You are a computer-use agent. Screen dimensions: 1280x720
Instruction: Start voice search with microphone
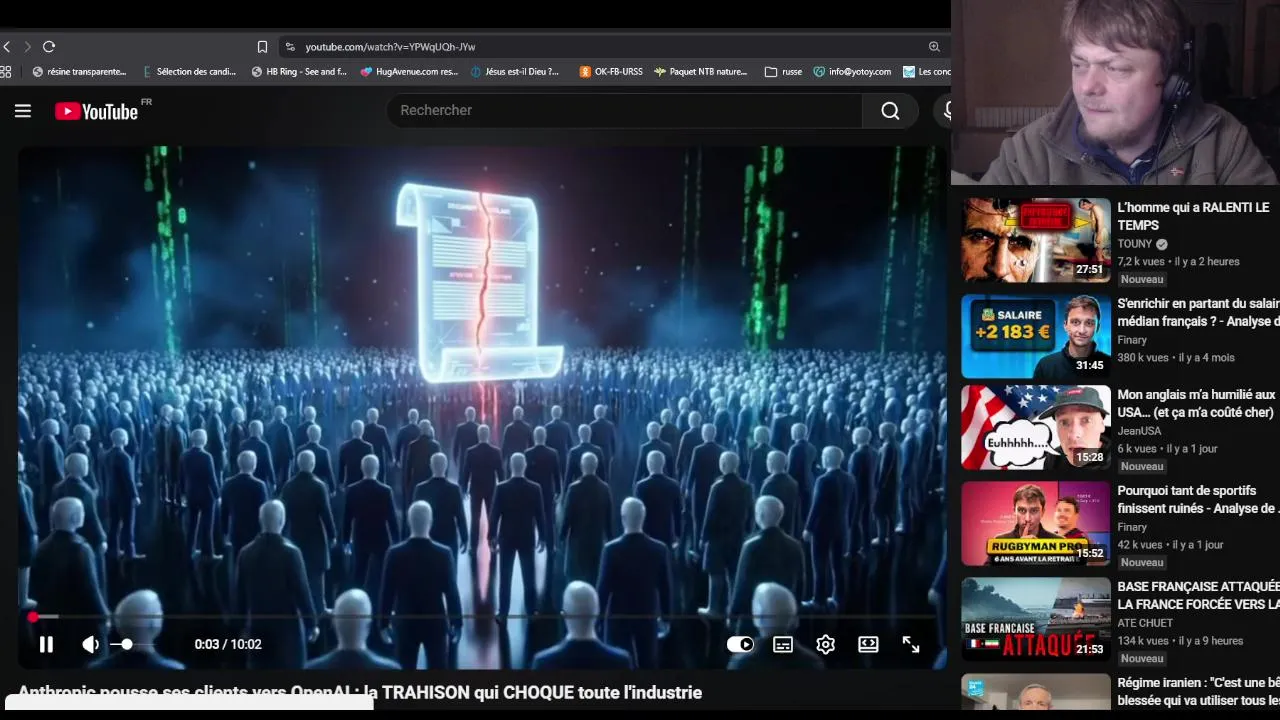pos(944,110)
